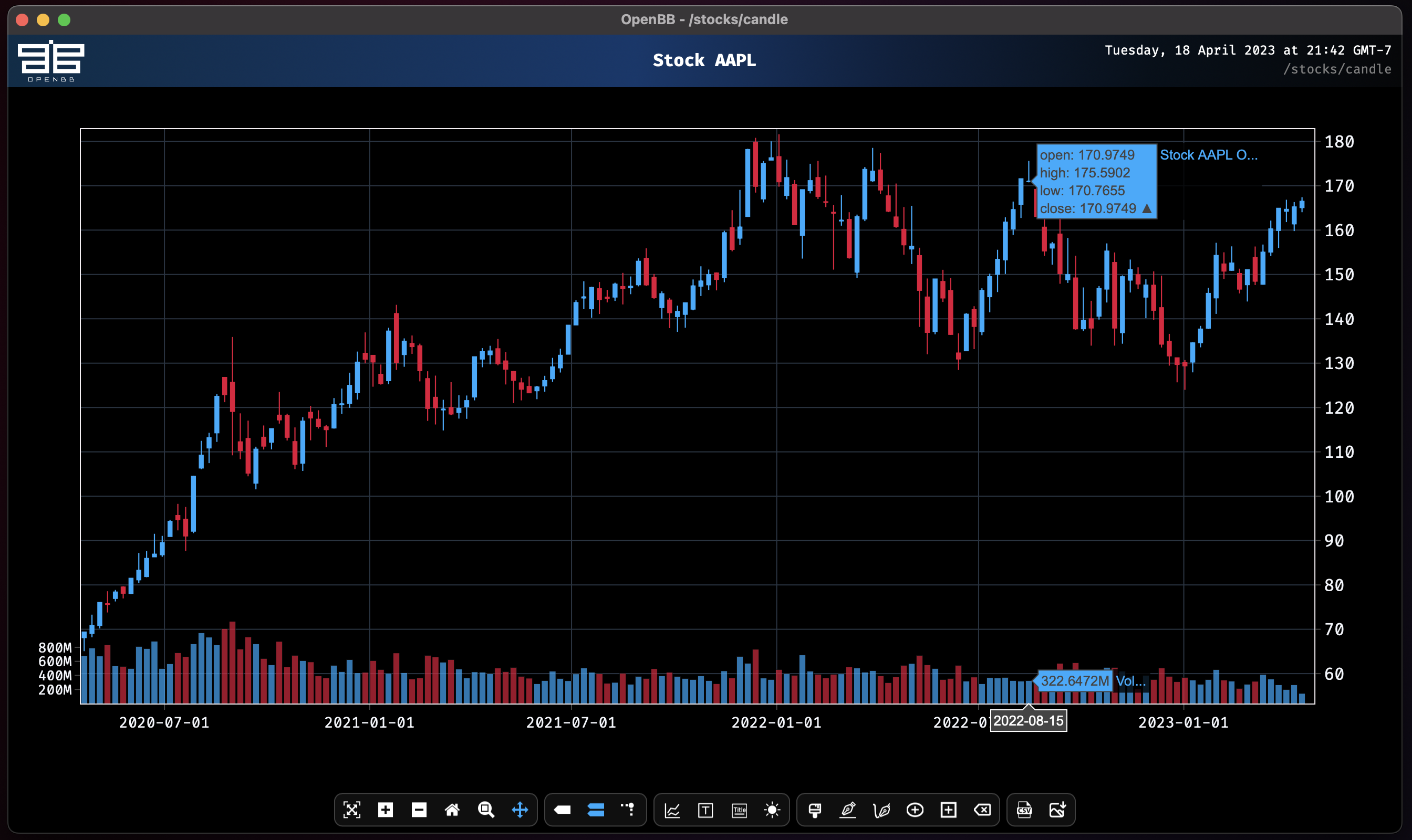1412x840 pixels.
Task: Show closest data on hover tag icon
Action: 562,810
